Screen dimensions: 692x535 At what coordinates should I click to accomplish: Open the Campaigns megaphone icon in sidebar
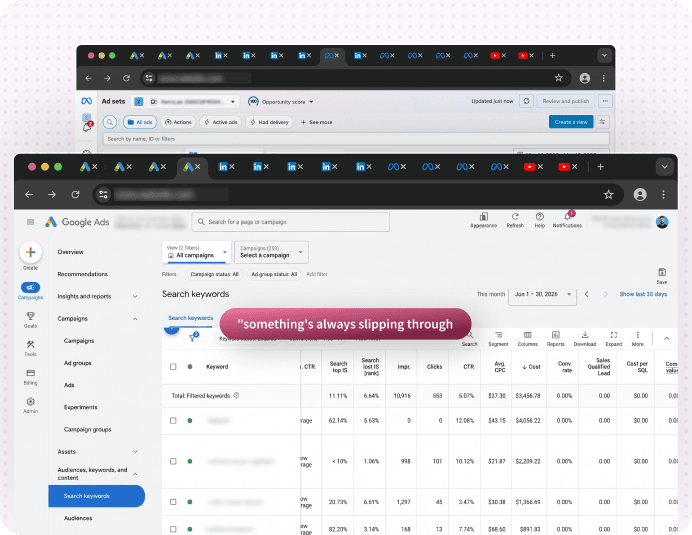[30, 287]
